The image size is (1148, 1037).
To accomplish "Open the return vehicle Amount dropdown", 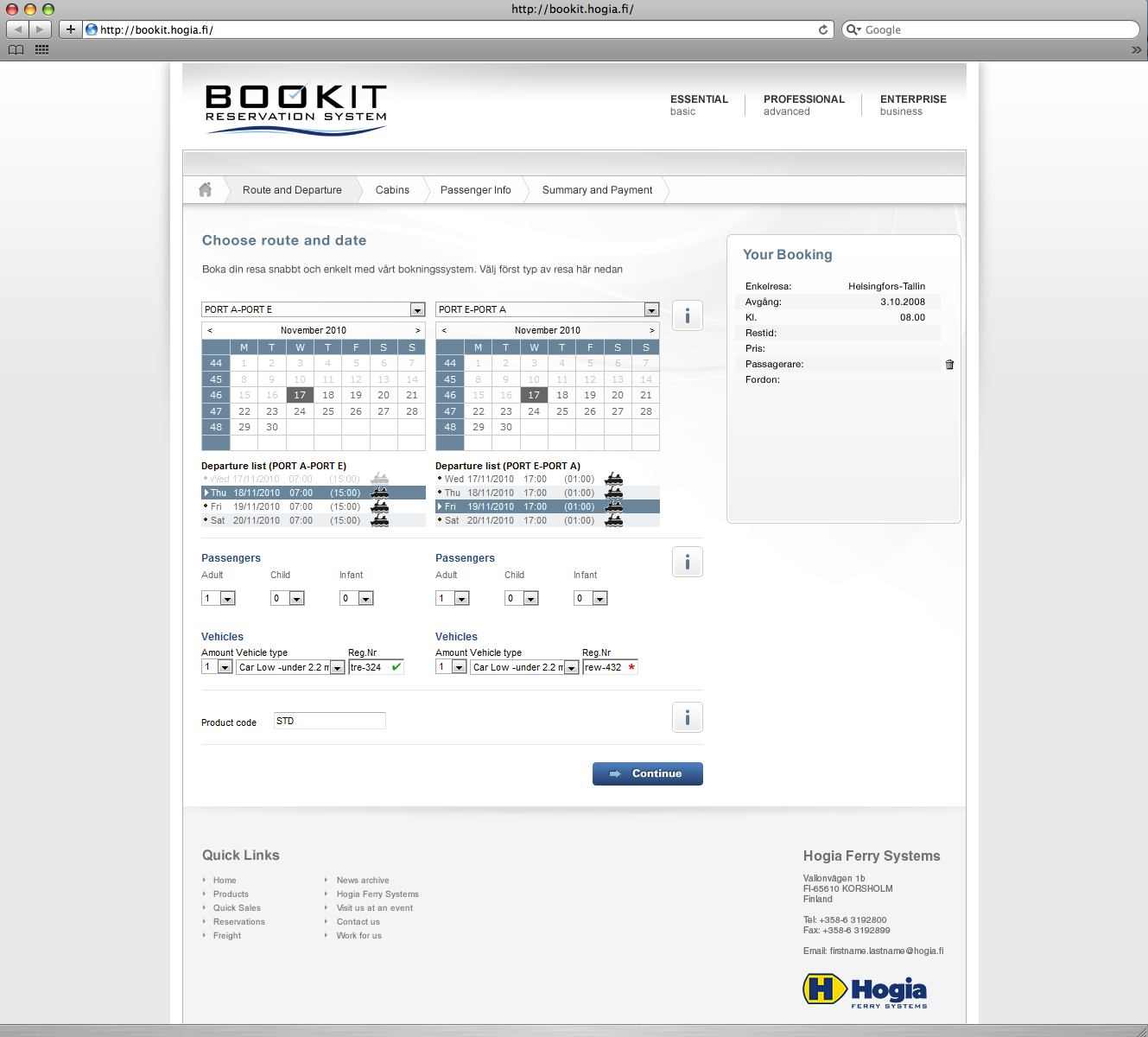I will (x=451, y=667).
